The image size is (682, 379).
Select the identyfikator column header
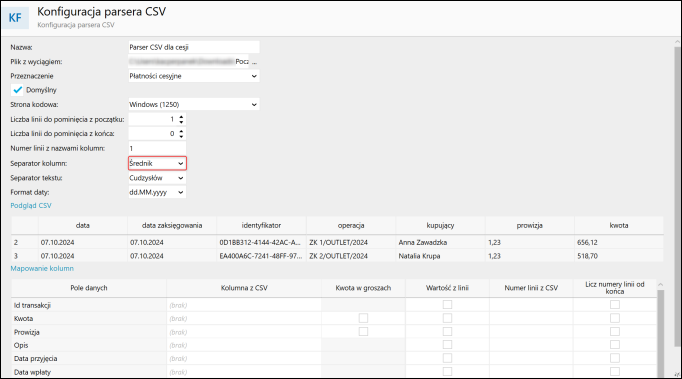pyautogui.click(x=261, y=225)
